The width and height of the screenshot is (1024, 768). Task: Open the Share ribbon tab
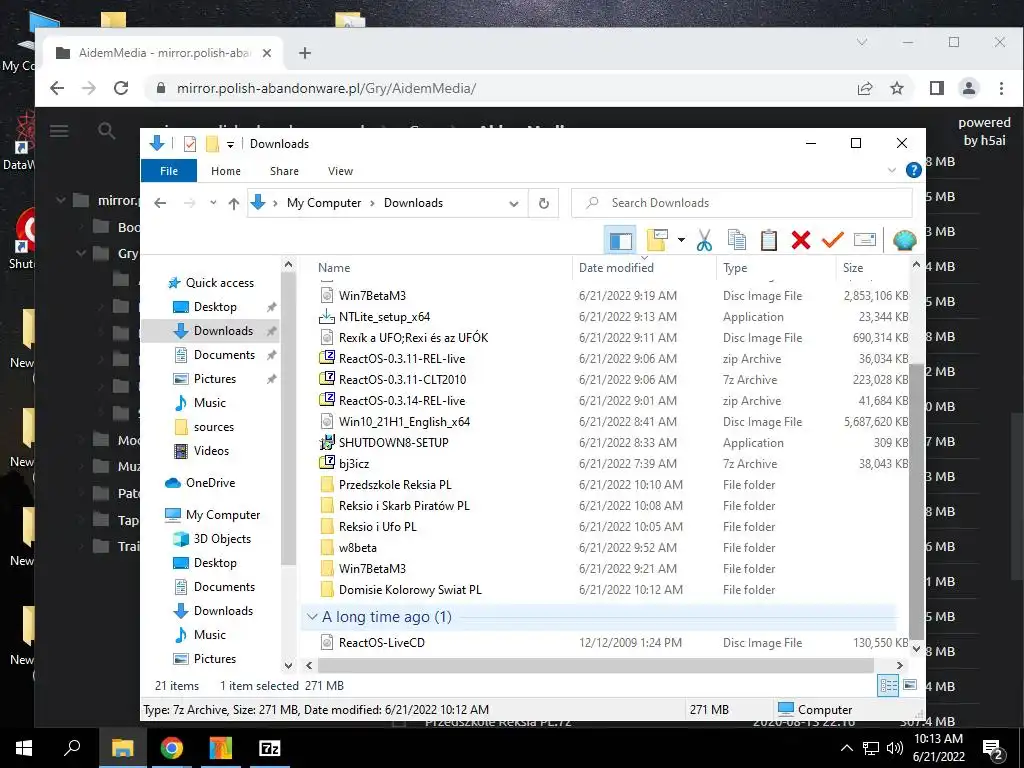(284, 170)
